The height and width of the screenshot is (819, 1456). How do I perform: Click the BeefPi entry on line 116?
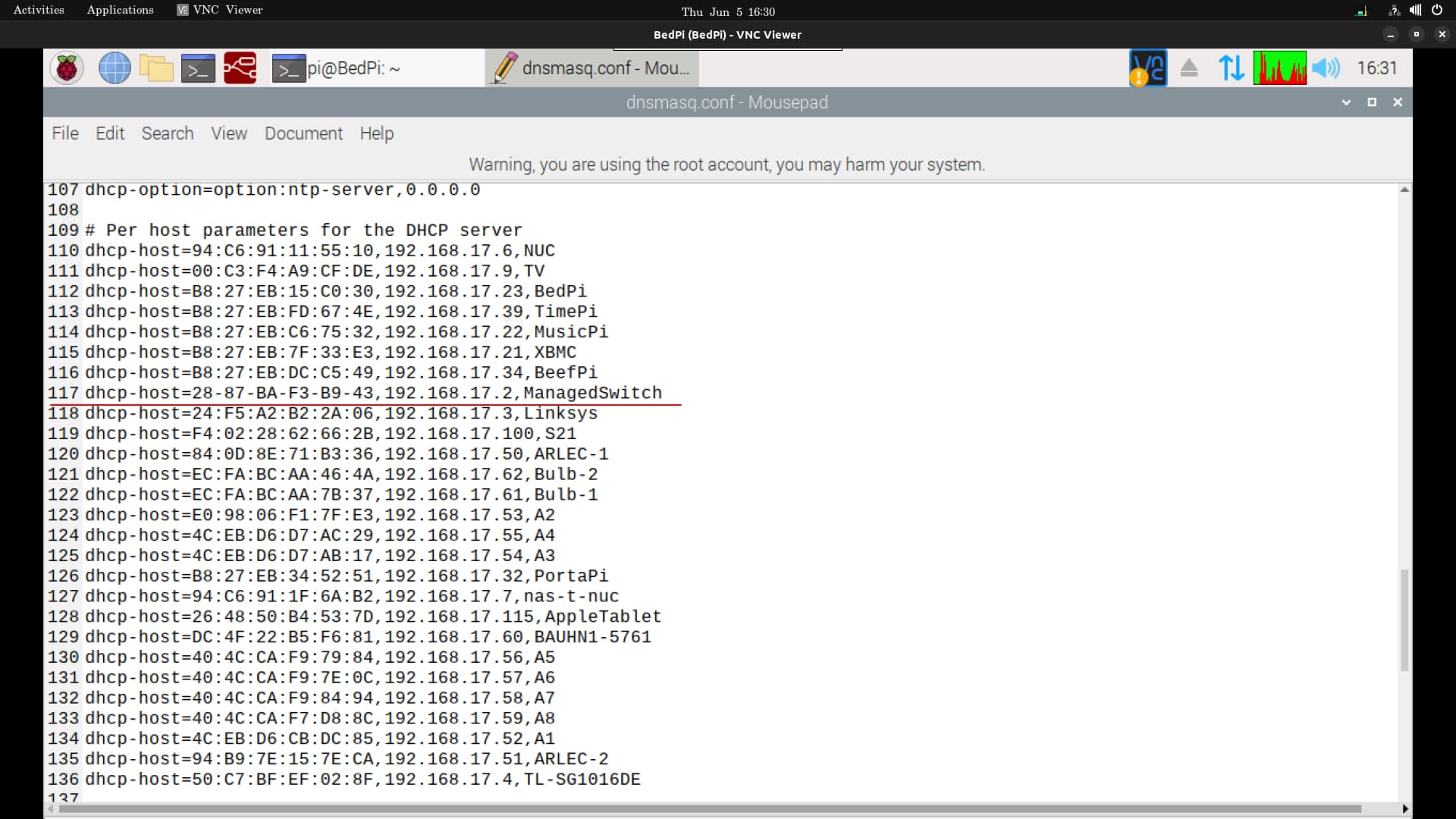click(x=341, y=373)
